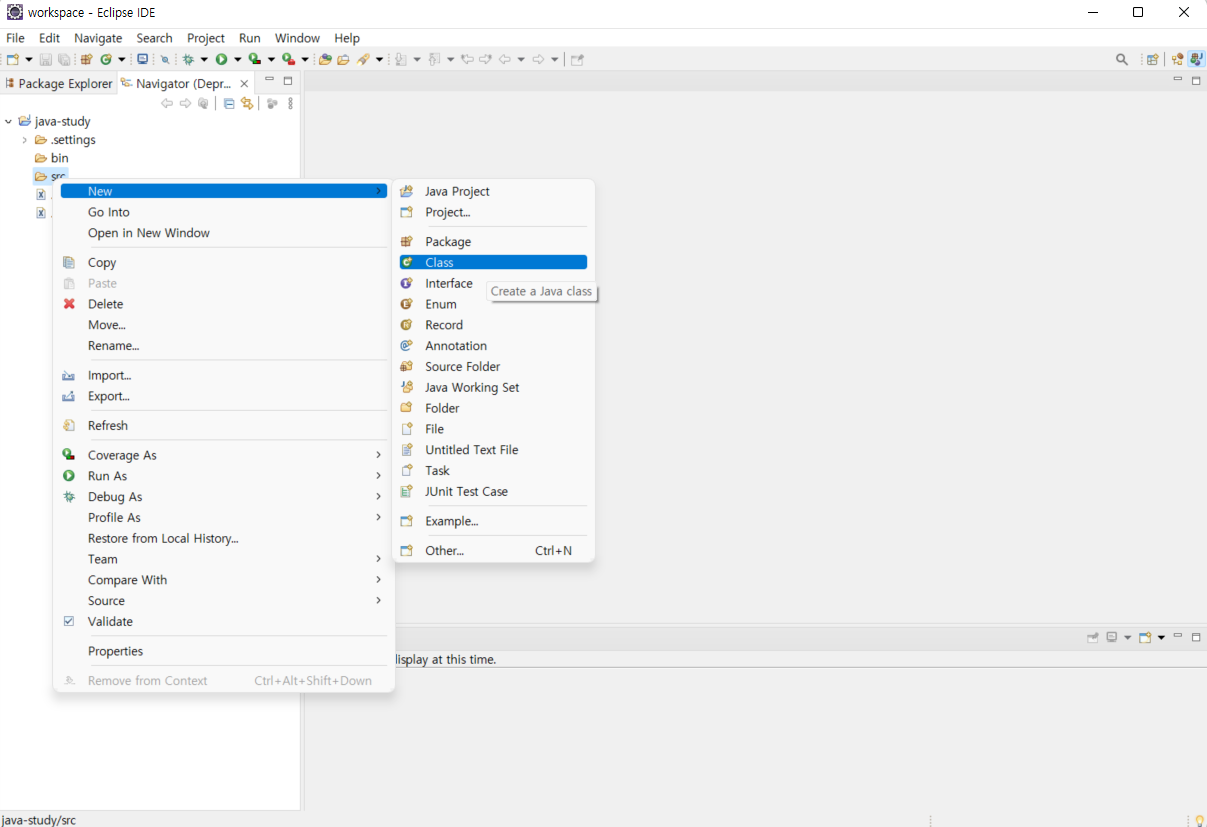Choose Copy in the context menu
This screenshot has height=827, width=1207.
click(x=224, y=262)
